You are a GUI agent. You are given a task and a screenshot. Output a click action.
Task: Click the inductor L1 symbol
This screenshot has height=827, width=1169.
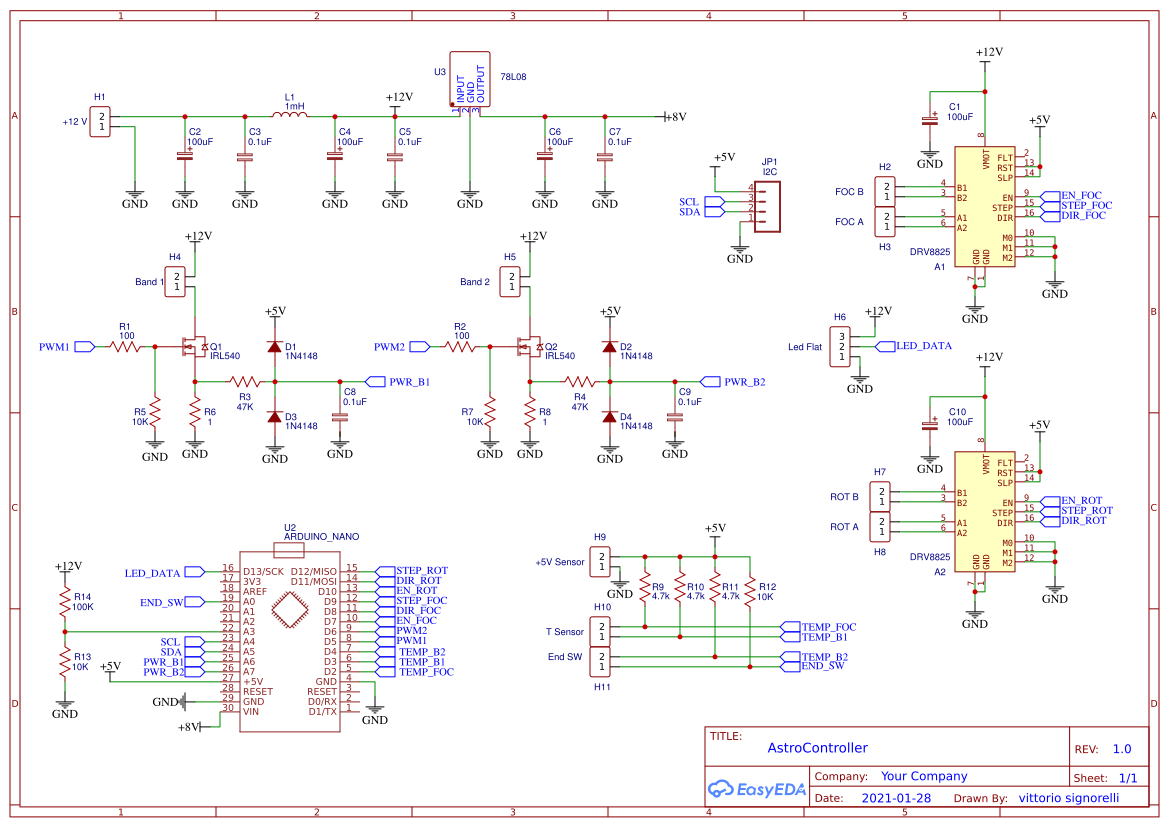click(292, 113)
